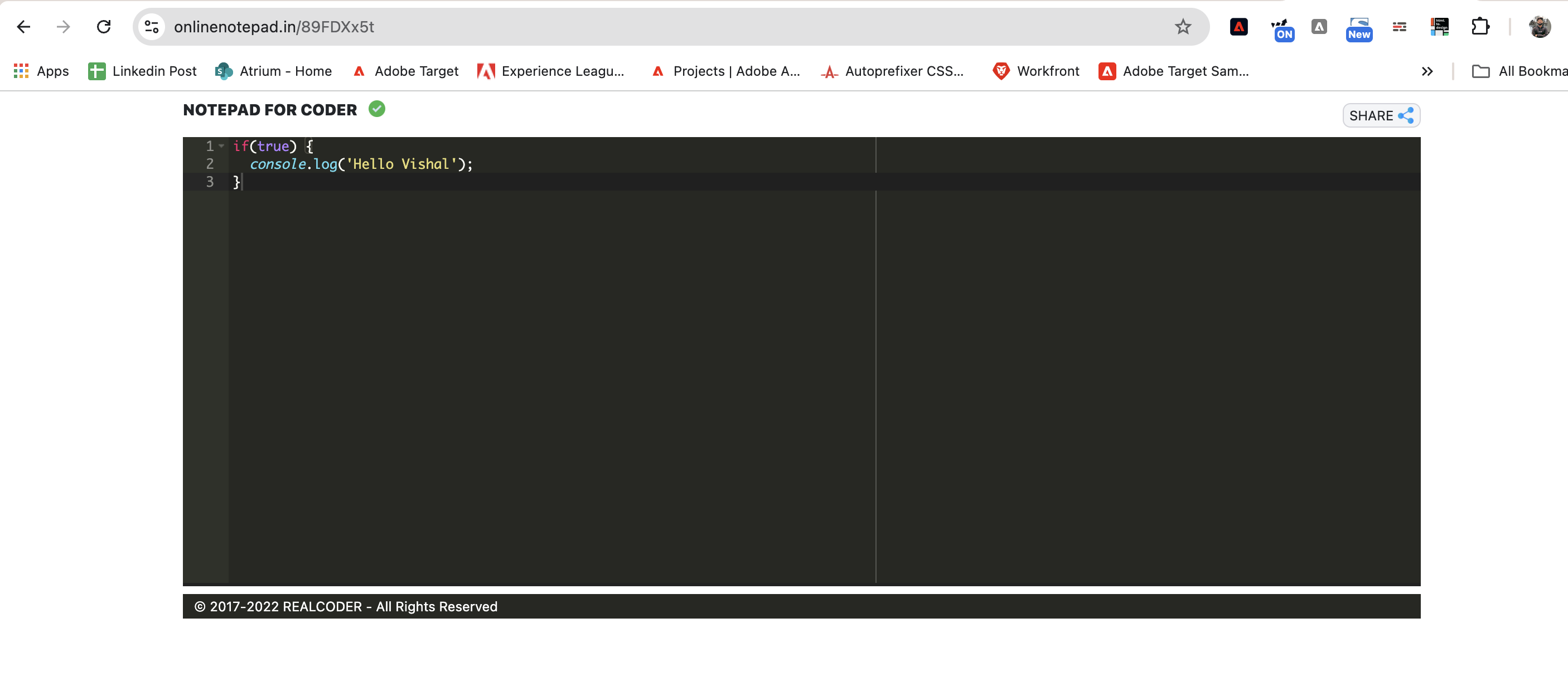Click the console word on line 2
This screenshot has height=691, width=1568.
pyautogui.click(x=278, y=164)
